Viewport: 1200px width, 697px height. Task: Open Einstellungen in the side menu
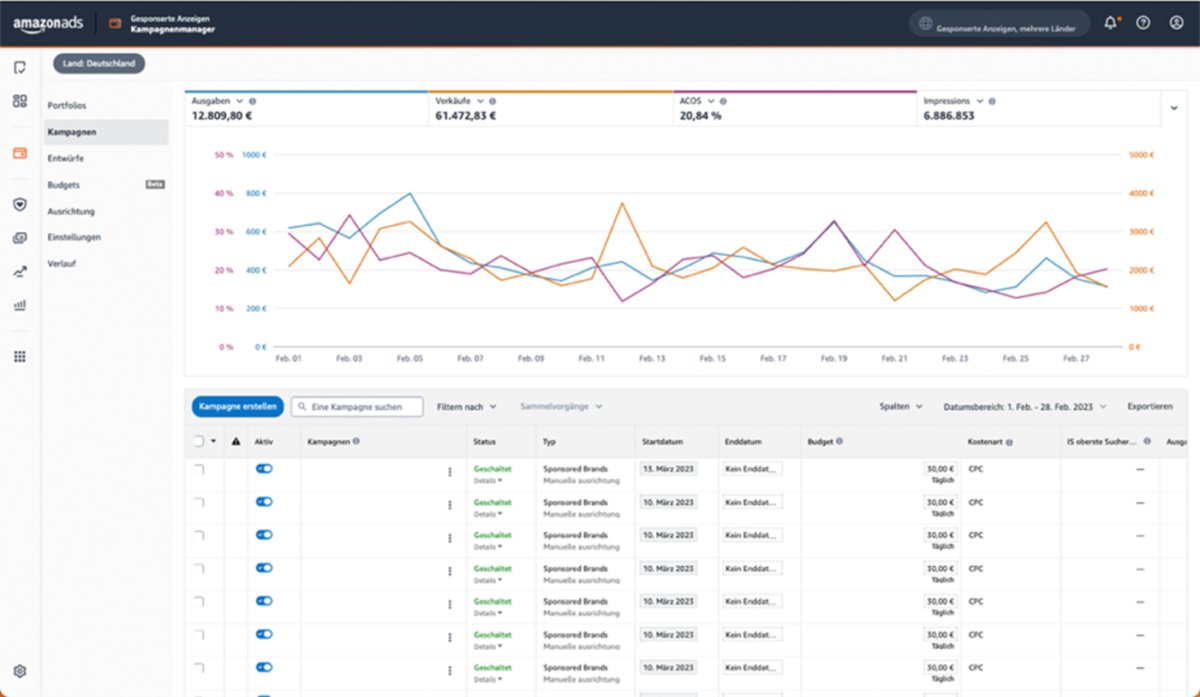tap(74, 237)
